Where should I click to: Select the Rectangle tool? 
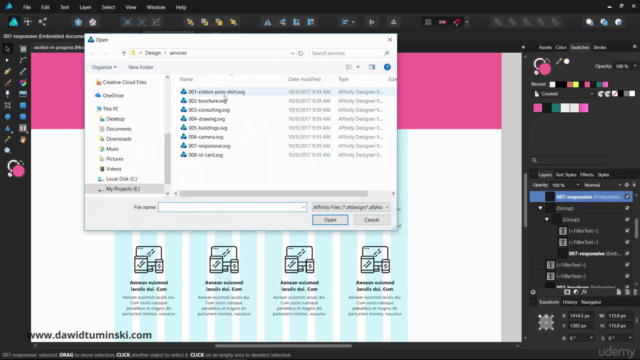[x=23, y=105]
